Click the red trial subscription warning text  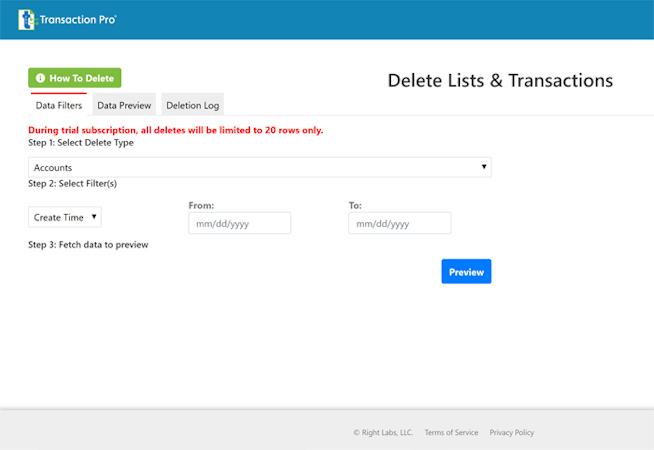[175, 130]
